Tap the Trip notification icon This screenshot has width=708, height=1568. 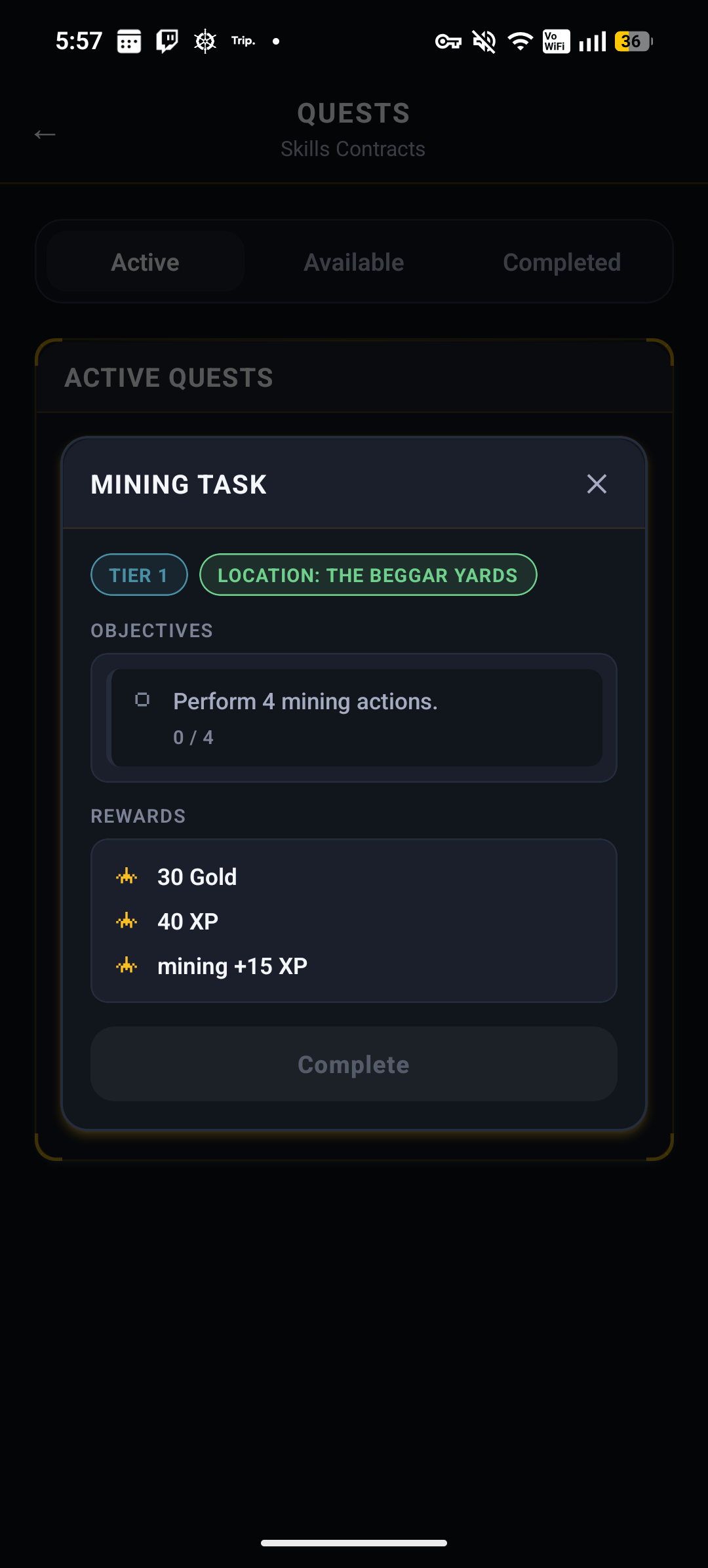(x=243, y=41)
